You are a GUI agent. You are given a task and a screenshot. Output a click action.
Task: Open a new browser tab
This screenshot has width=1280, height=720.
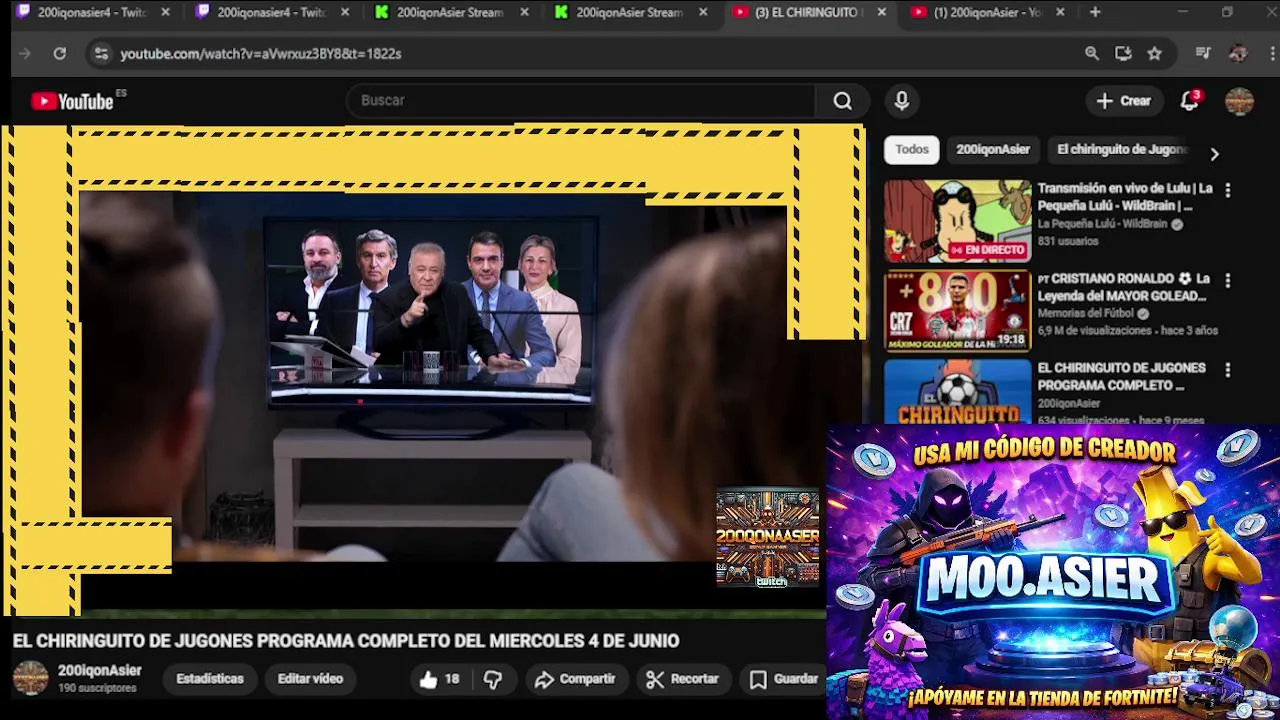(1095, 12)
